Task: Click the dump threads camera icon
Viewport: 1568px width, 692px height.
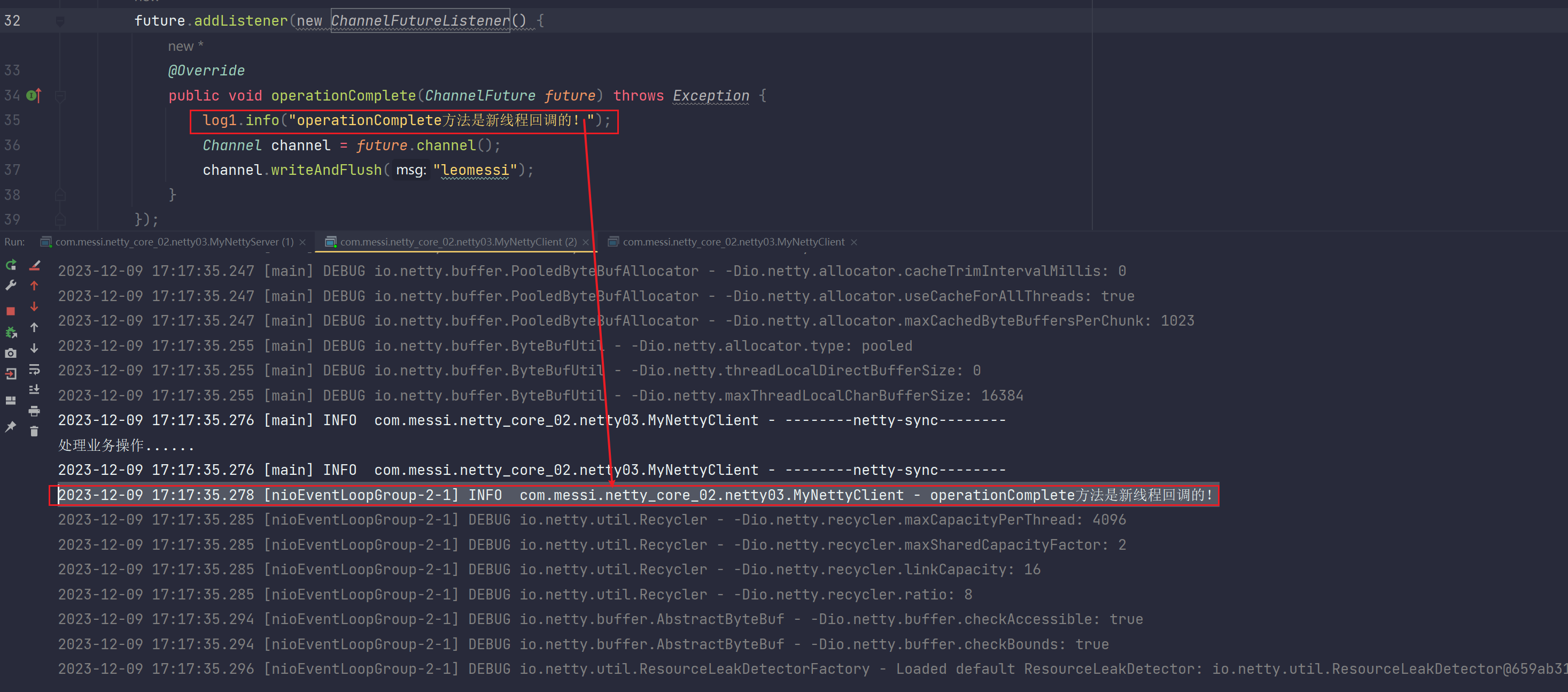Action: click(x=10, y=353)
